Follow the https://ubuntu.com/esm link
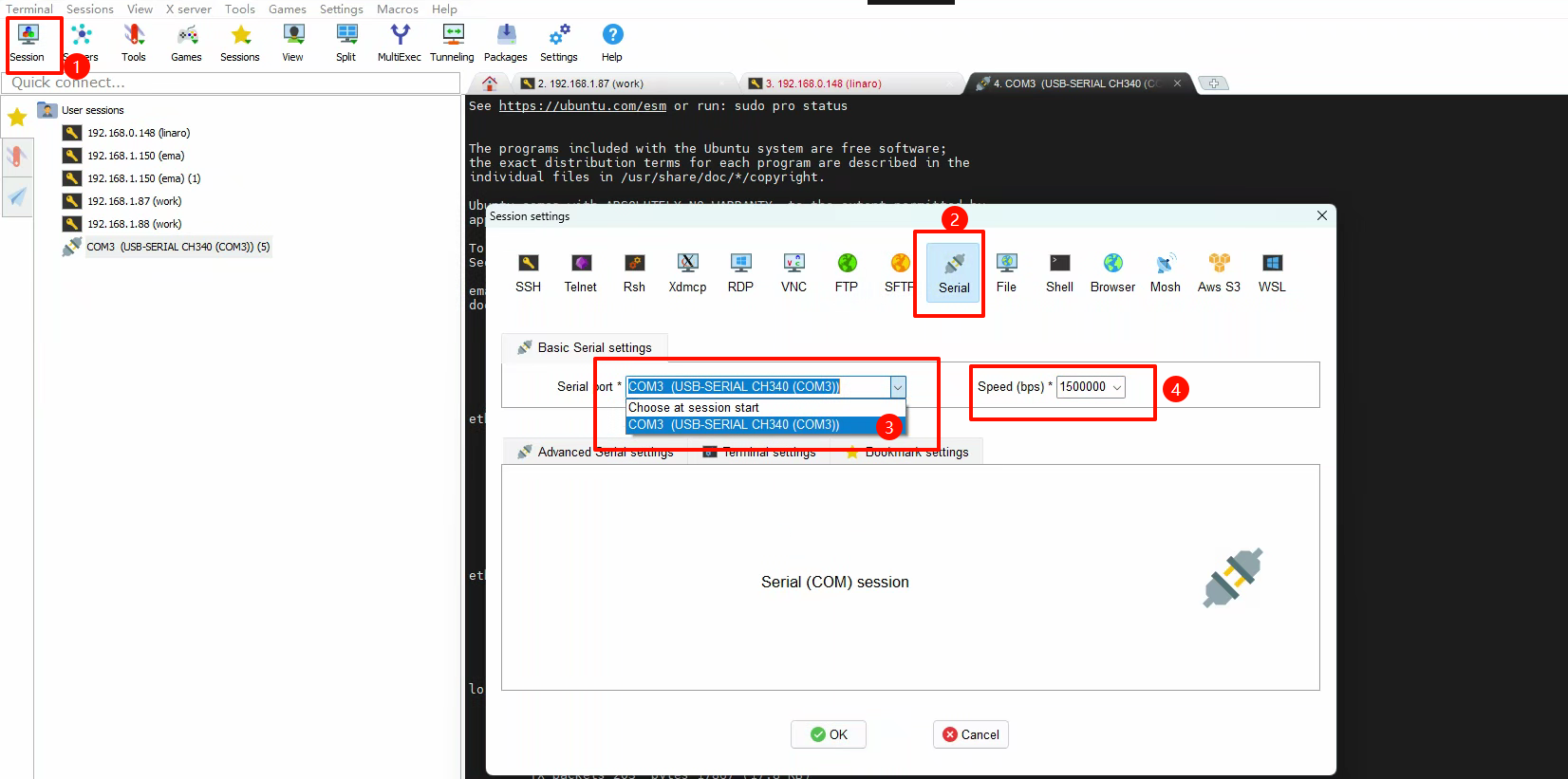This screenshot has height=779, width=1568. pyautogui.click(x=583, y=106)
